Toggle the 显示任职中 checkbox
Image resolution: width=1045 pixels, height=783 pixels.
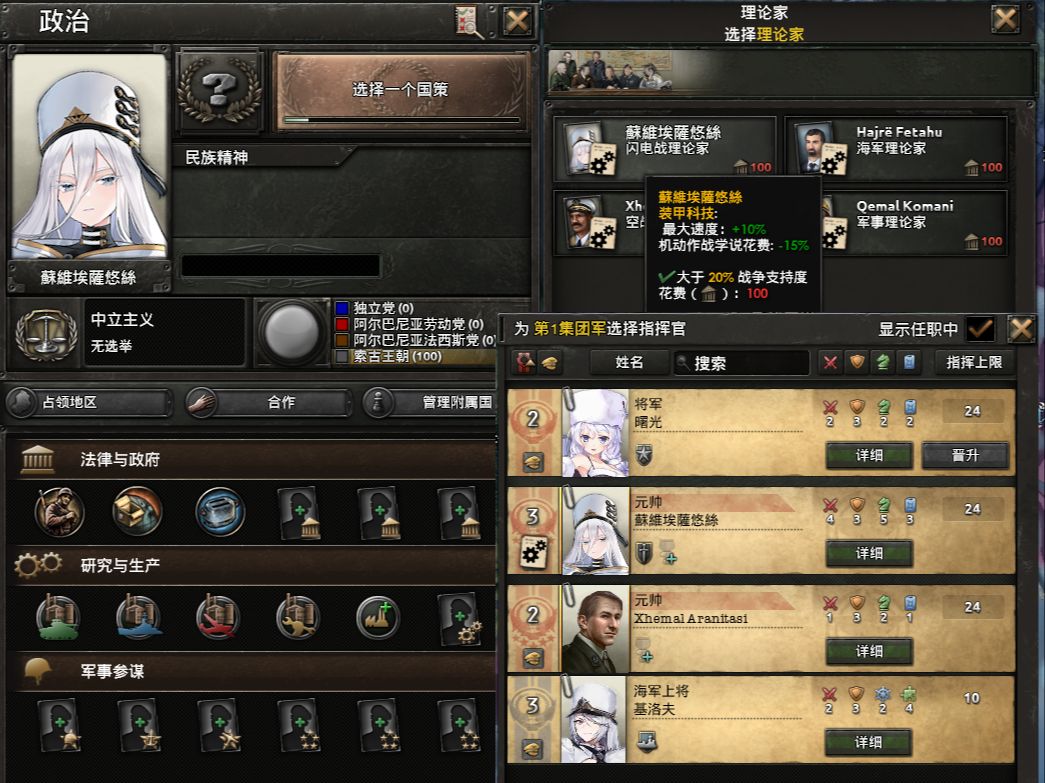pos(980,329)
